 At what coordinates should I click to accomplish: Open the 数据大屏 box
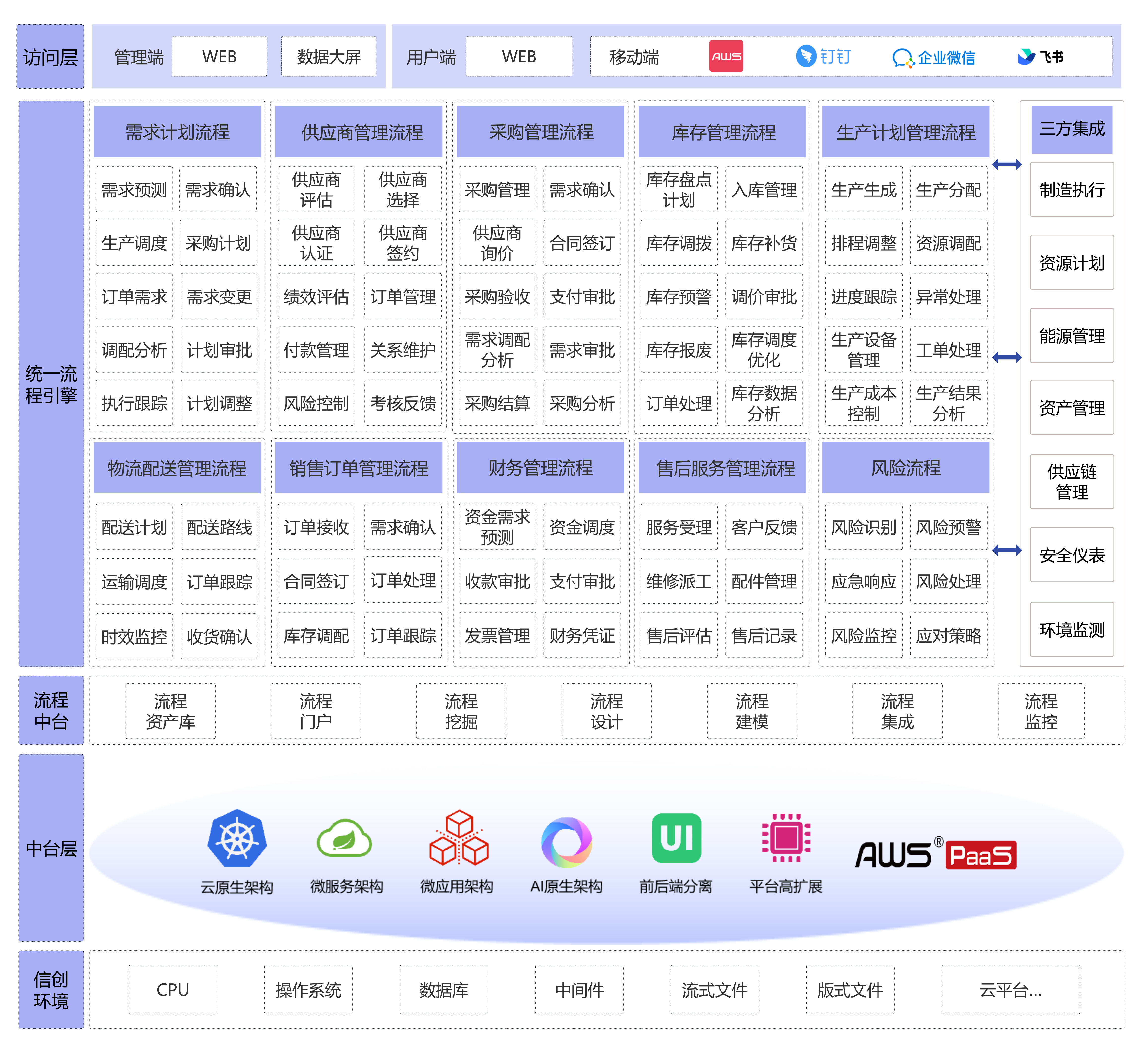pos(329,56)
